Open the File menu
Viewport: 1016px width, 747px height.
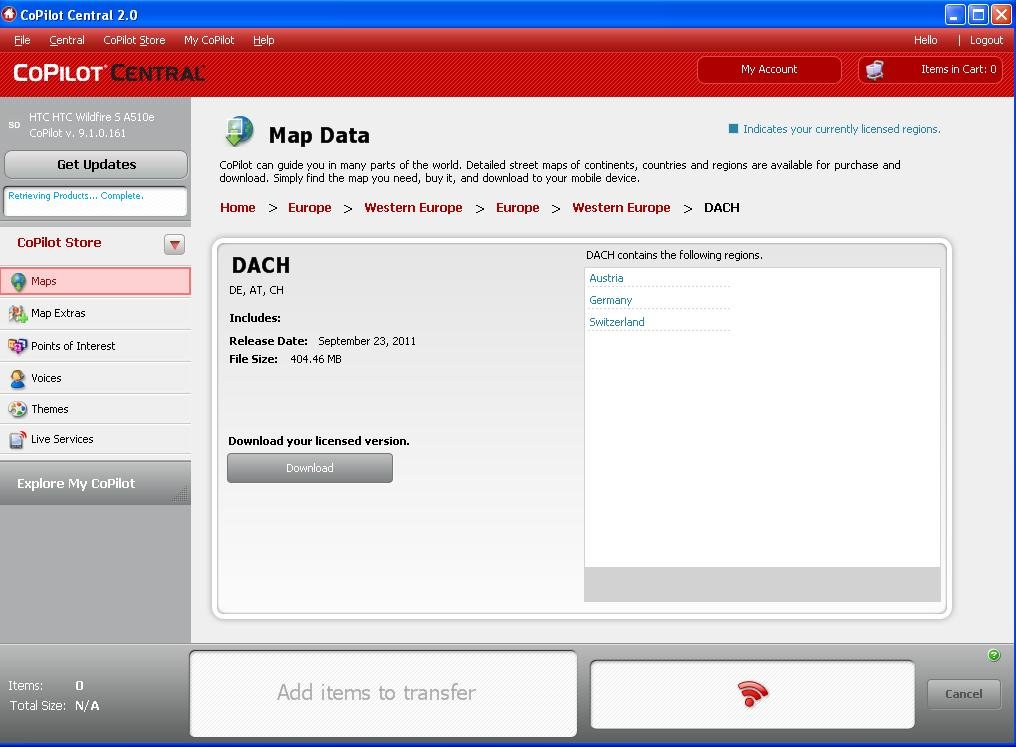(22, 40)
